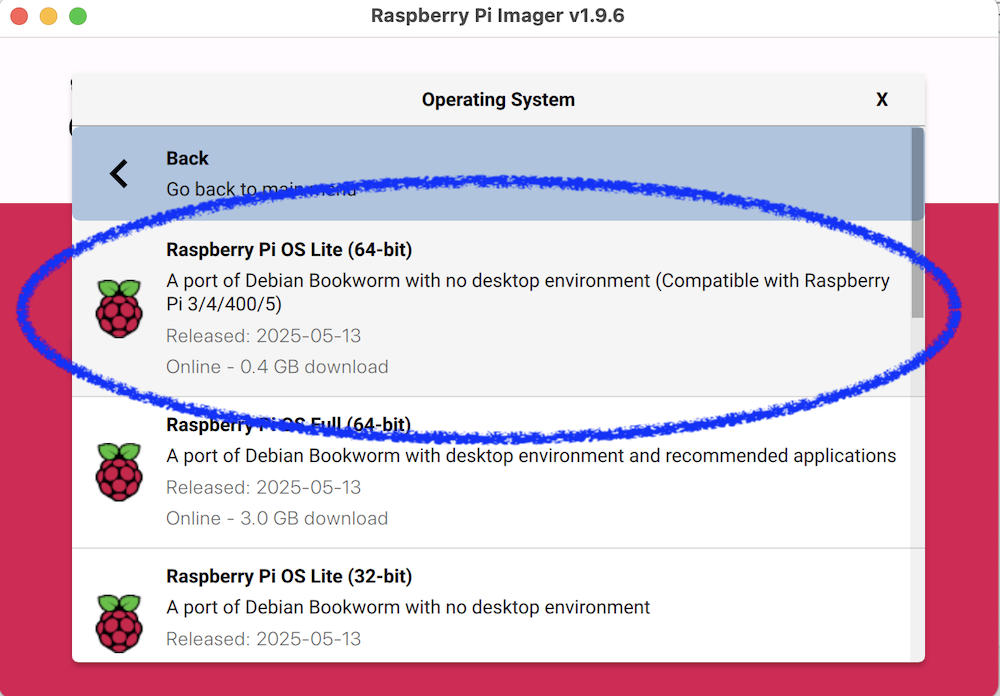Click the raspberry icon for OS Full (64-bit)
Screen dimensions: 1000x696
(x=119, y=472)
